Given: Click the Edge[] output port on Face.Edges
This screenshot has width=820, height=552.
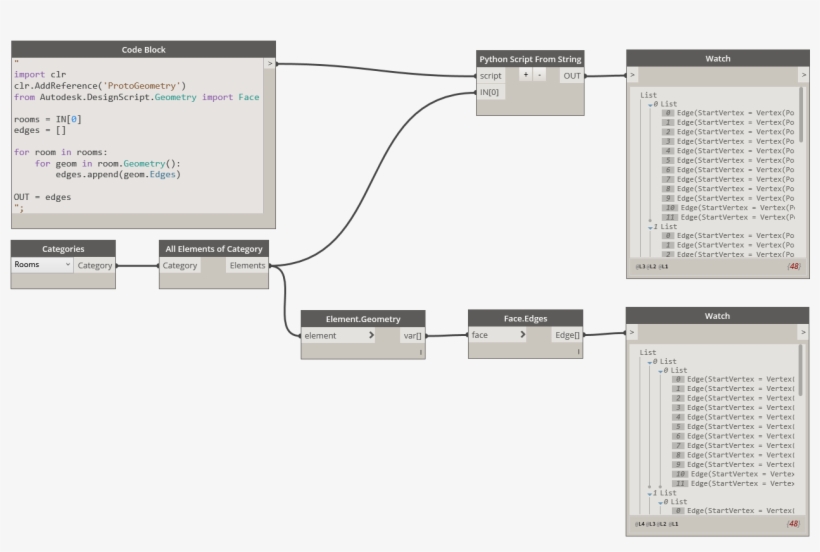Looking at the screenshot, I should click(x=567, y=335).
